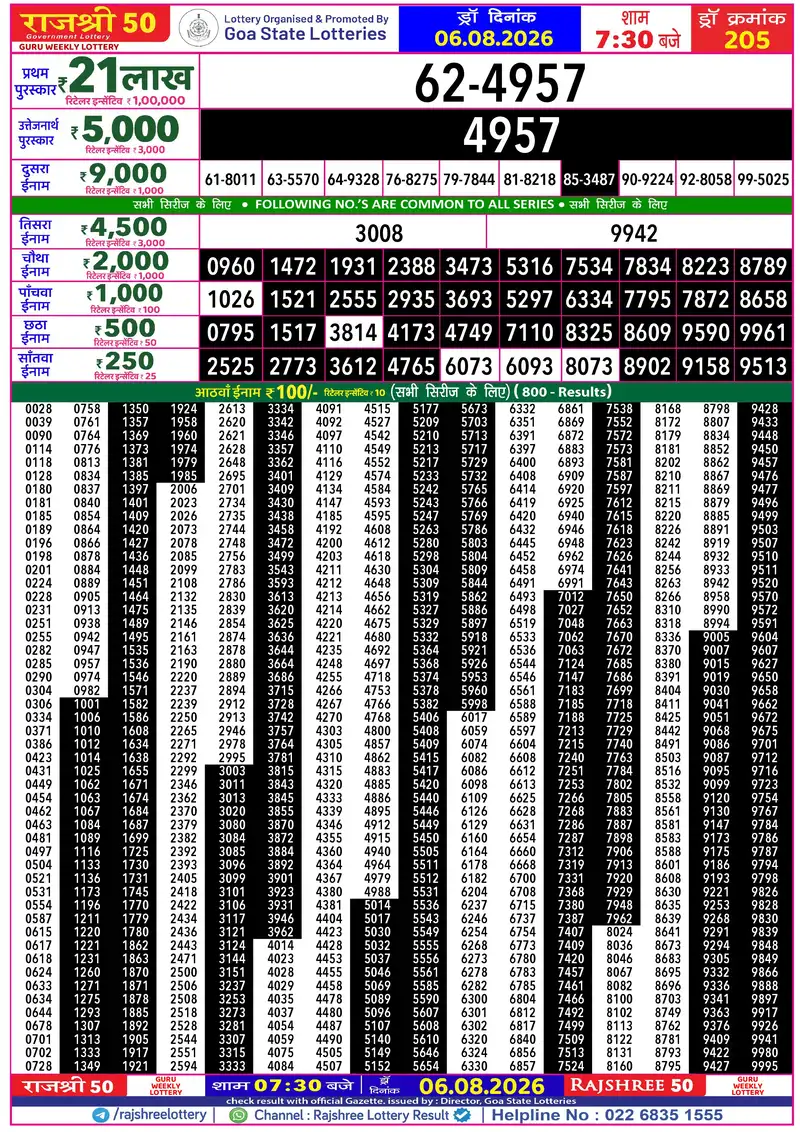Click the ₹5,000 consolation prize amount
Viewport: 800px width, 1132px height.
pos(126,129)
